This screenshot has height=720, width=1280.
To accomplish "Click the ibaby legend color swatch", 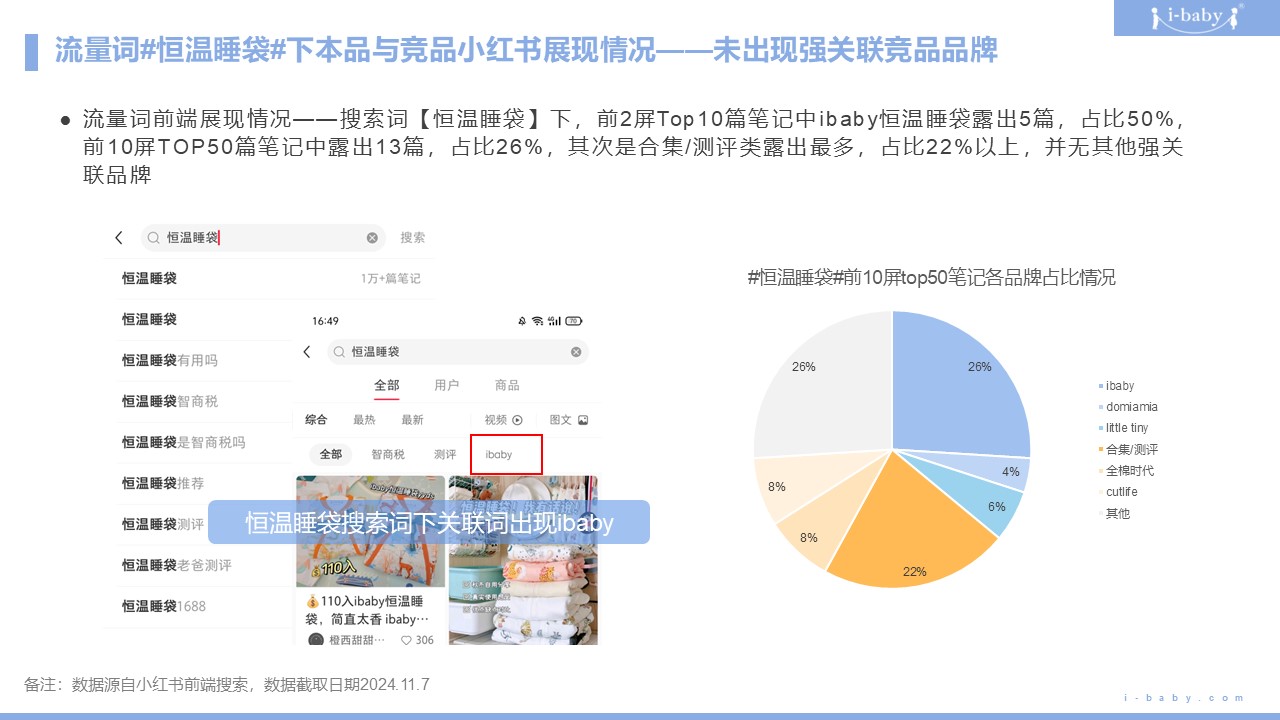I will click(1101, 386).
